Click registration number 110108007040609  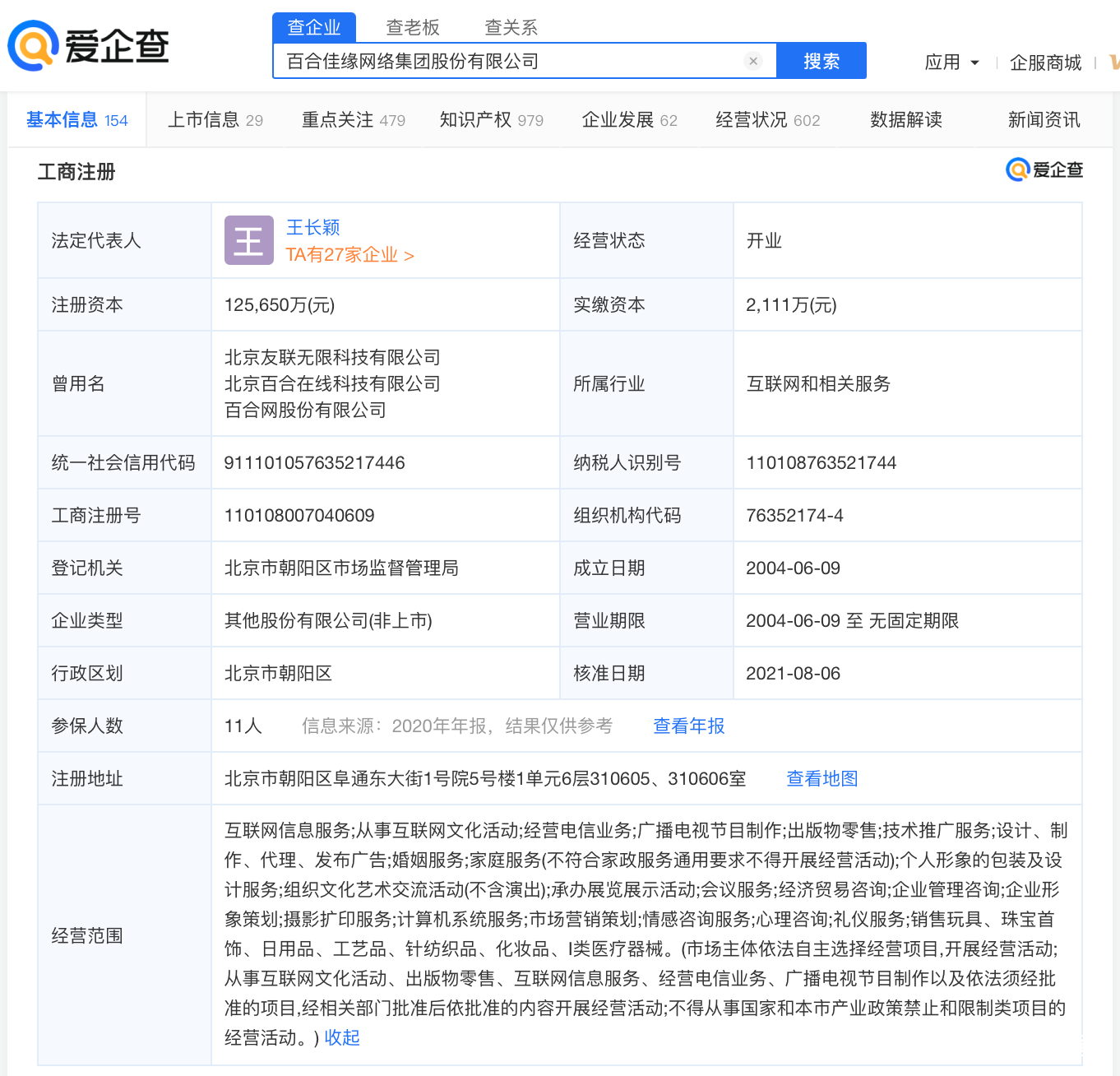tap(299, 516)
